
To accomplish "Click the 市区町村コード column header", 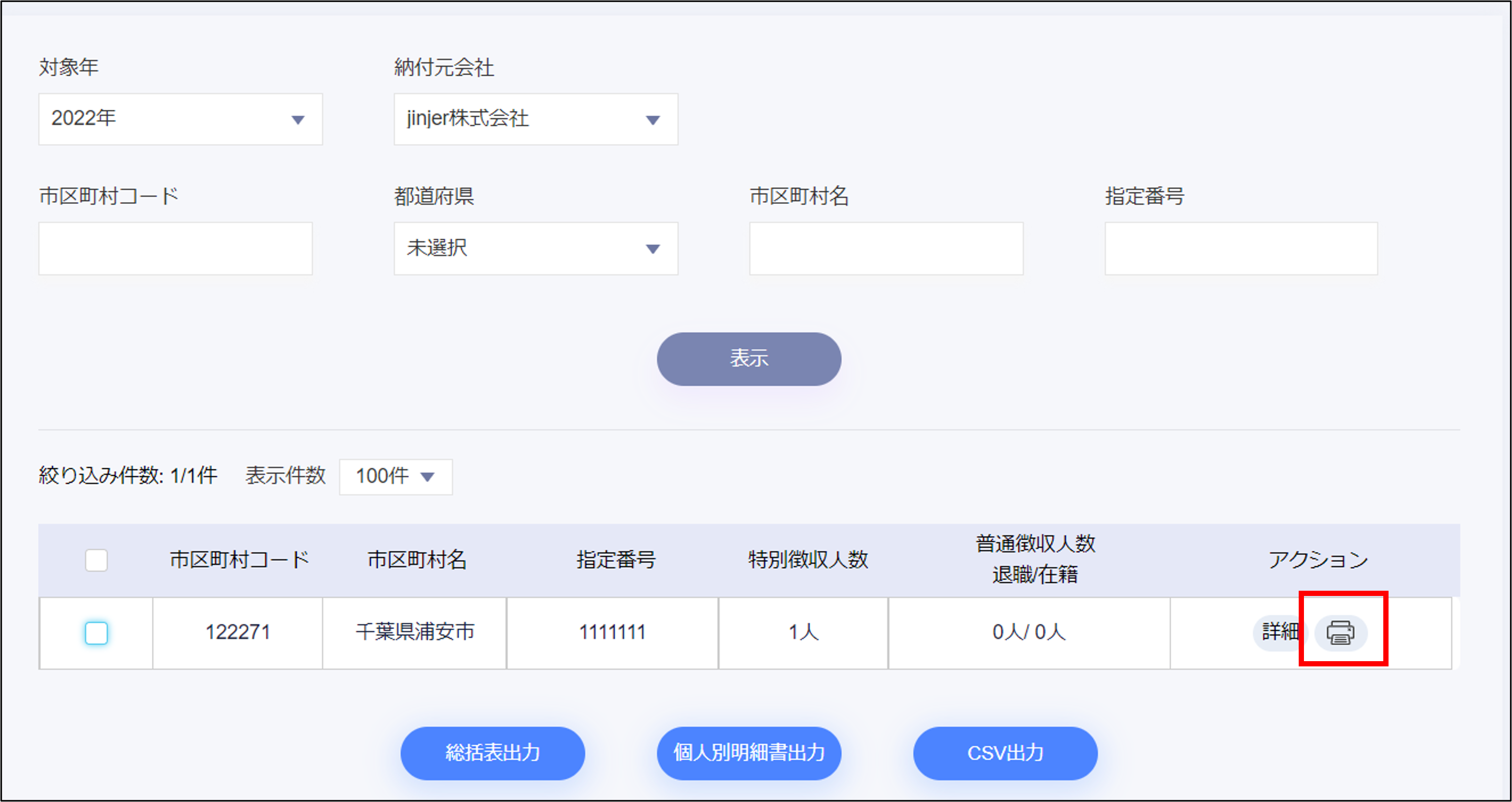I will click(239, 560).
